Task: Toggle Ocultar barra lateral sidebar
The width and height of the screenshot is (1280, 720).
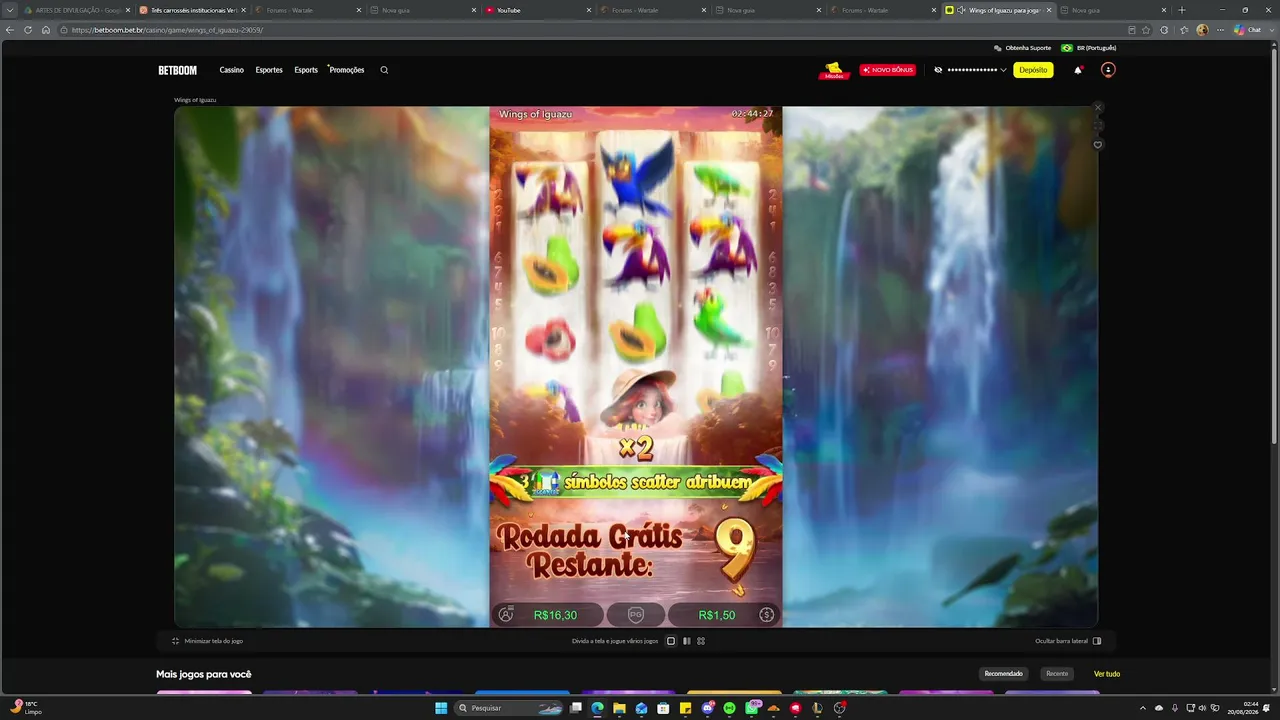Action: [1097, 641]
